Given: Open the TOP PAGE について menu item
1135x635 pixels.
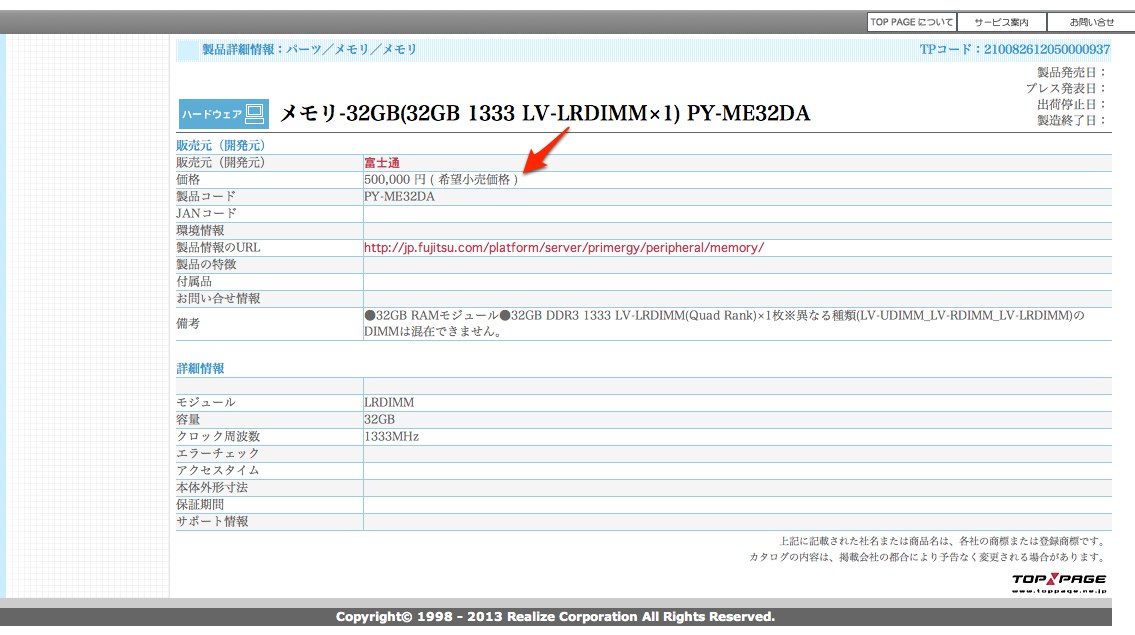Looking at the screenshot, I should 912,22.
